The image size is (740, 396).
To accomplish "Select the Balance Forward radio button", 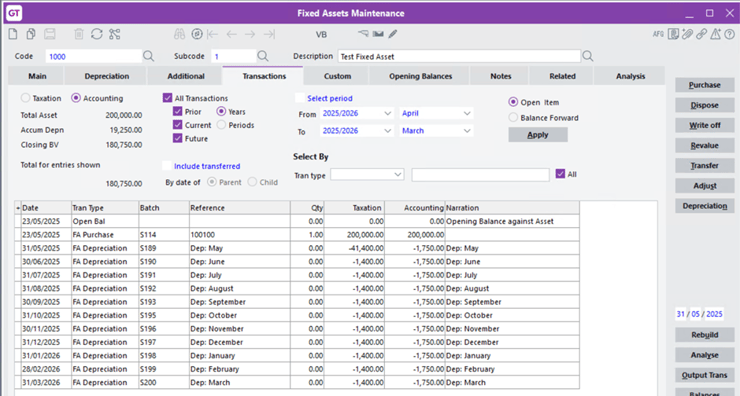I will click(513, 118).
